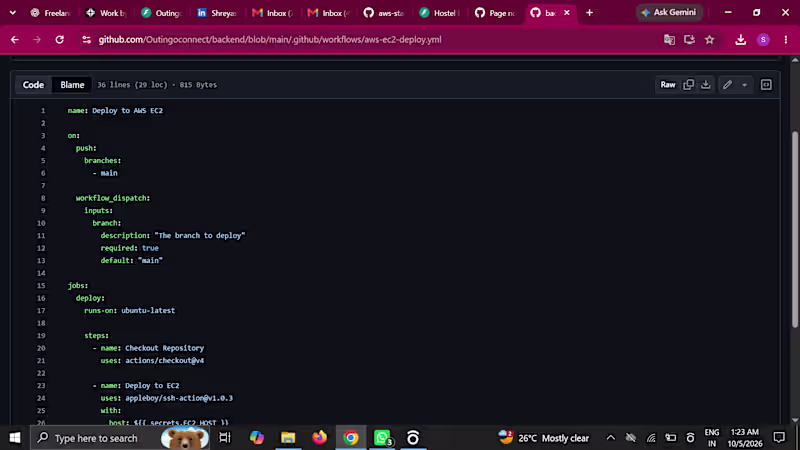Image resolution: width=800 pixels, height=450 pixels.
Task: Open clock showing 1:23 AM
Action: tap(745, 438)
